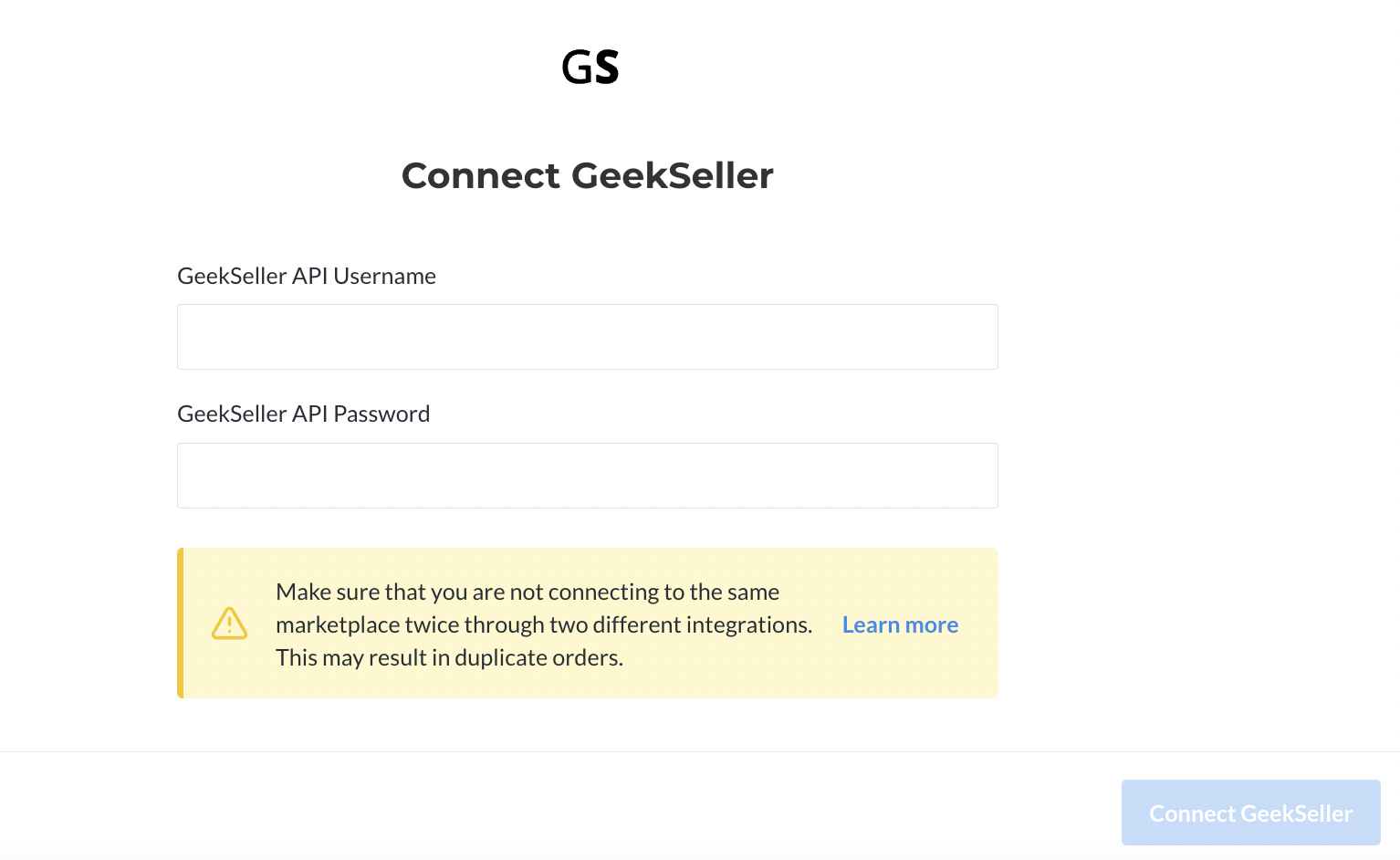Select the 'This may result in duplicate orders' line
This screenshot has height=860, width=1400.
click(449, 657)
